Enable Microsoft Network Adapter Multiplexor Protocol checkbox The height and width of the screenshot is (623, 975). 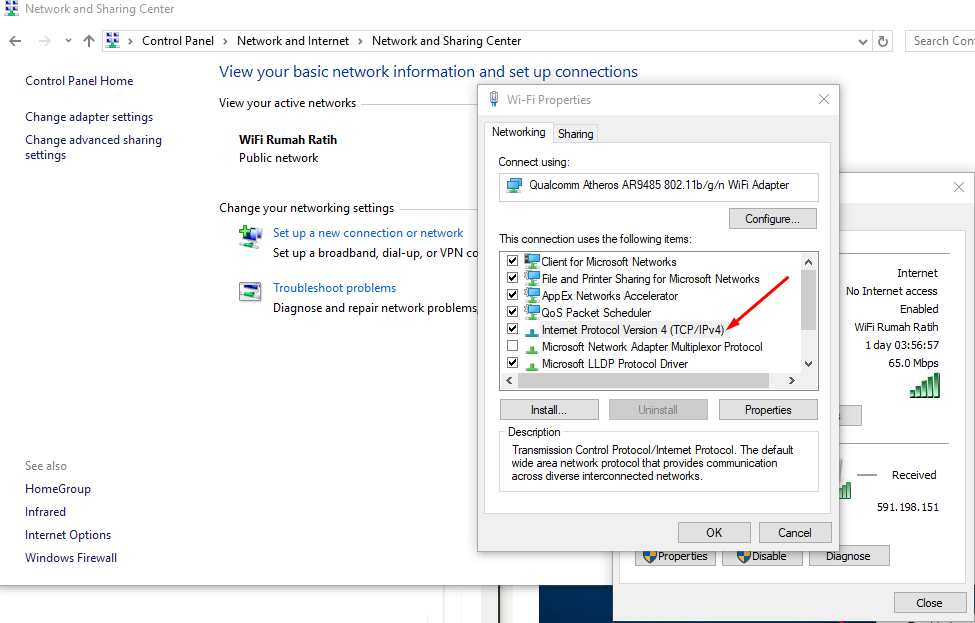512,346
